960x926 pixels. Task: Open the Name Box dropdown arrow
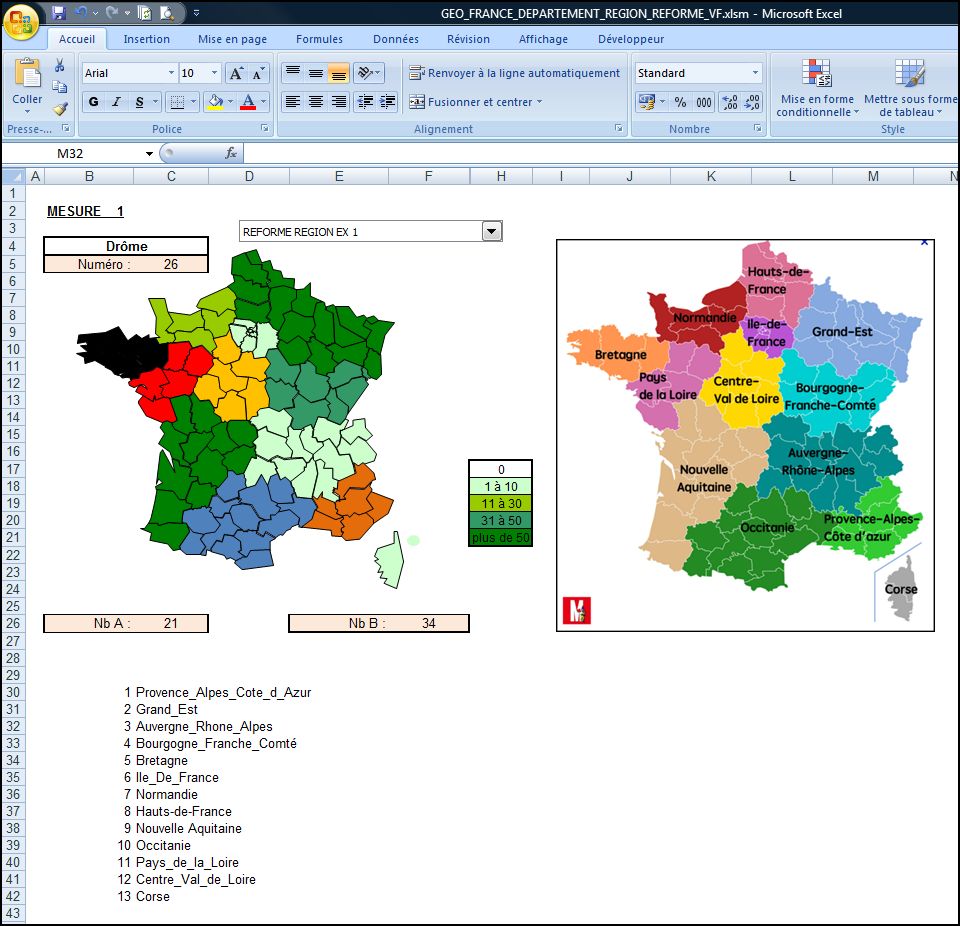[x=149, y=154]
